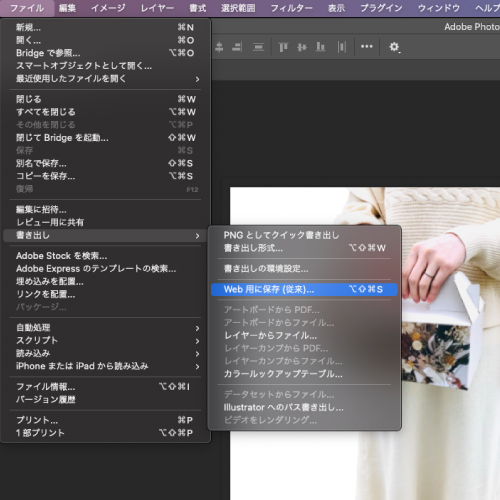
Task: Choose 別名で保存... menu item
Action: pyautogui.click(x=105, y=163)
